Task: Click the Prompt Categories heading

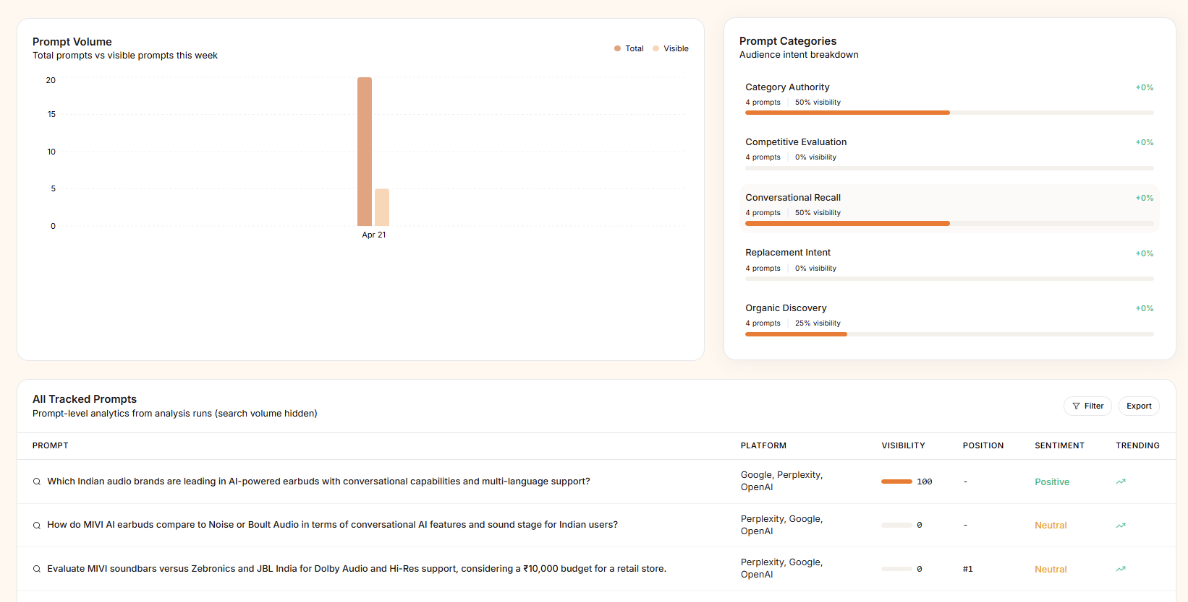Action: click(x=788, y=41)
